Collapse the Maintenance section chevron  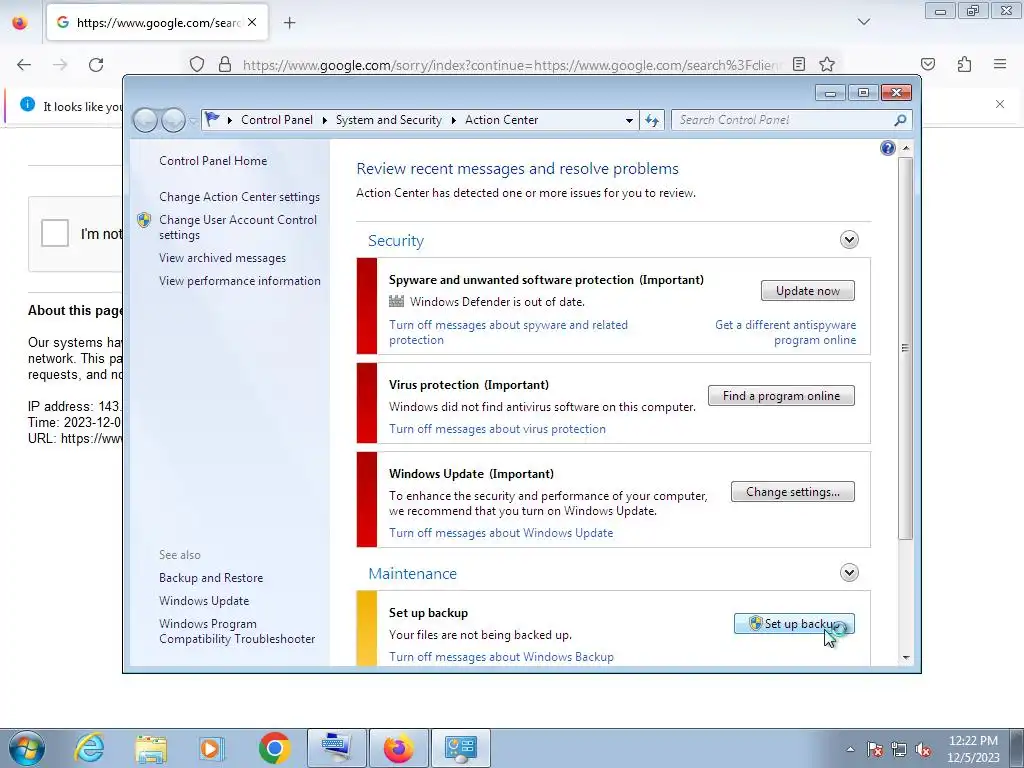(x=849, y=573)
